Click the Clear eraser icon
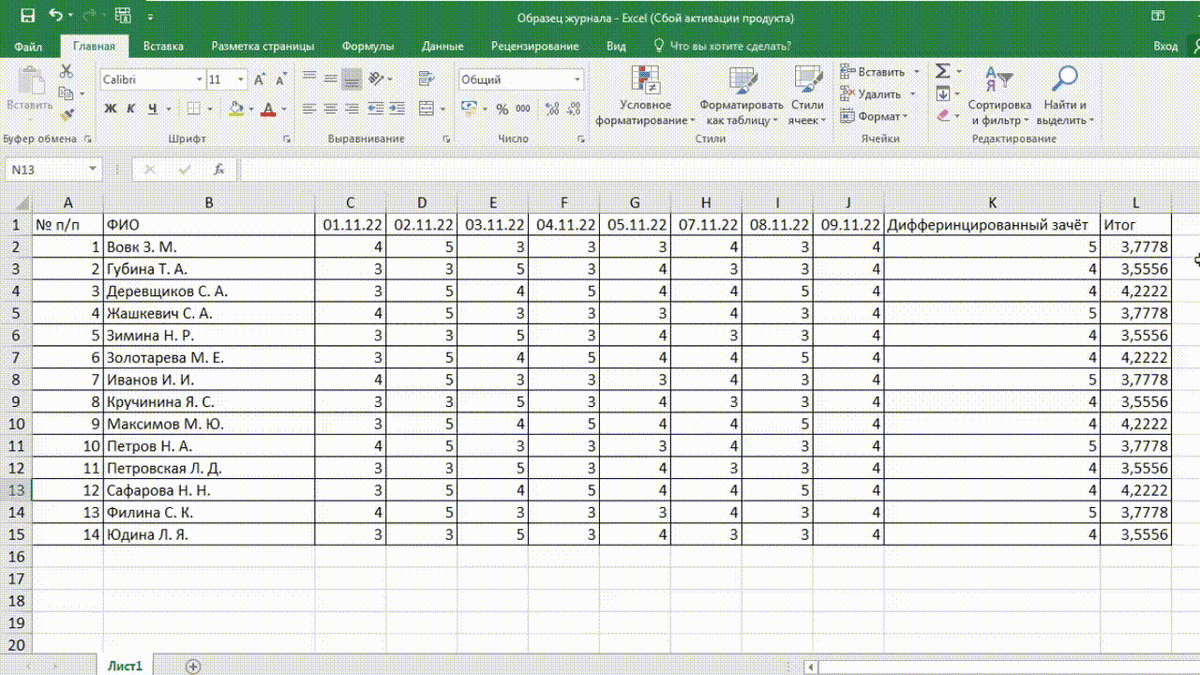 (x=942, y=116)
